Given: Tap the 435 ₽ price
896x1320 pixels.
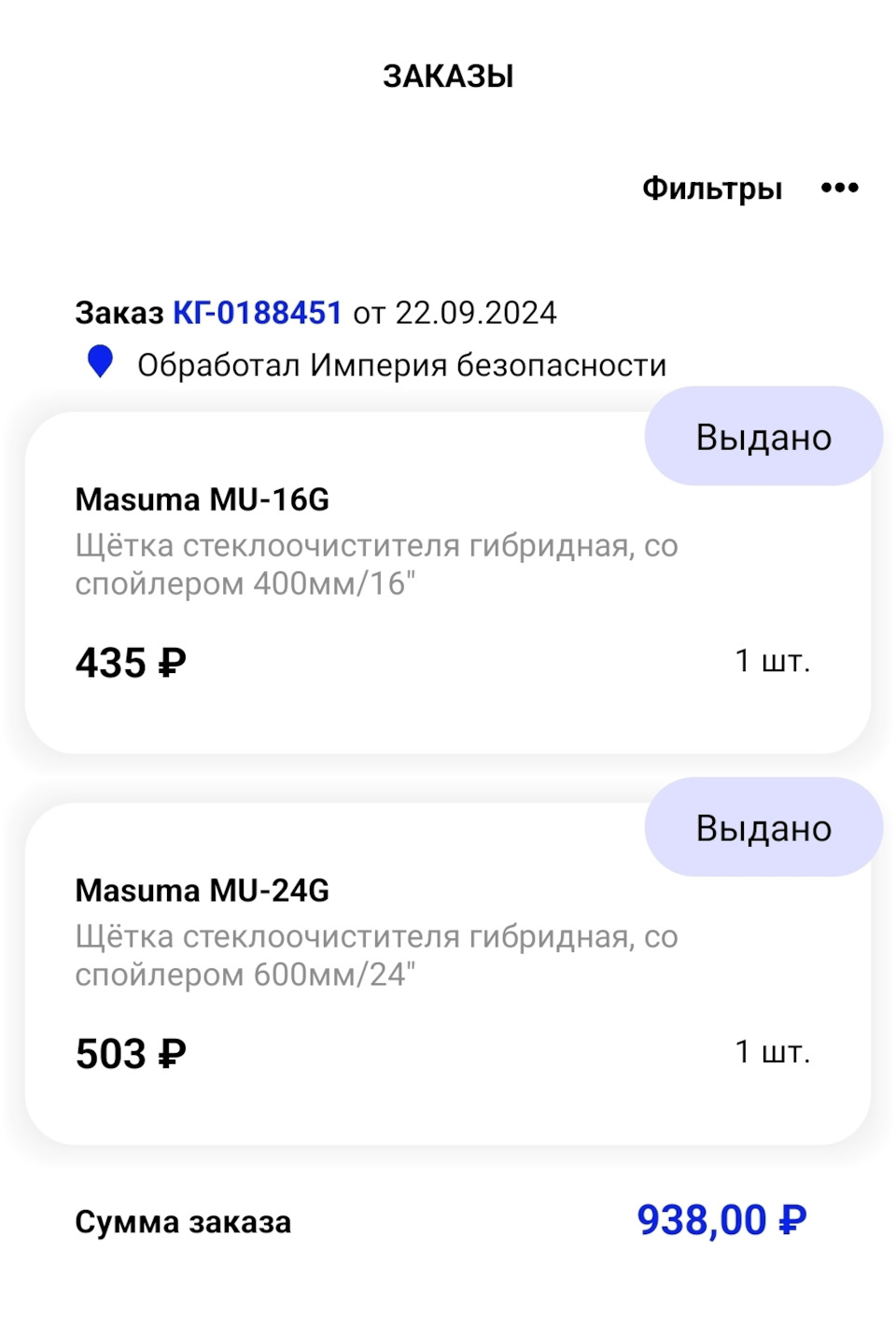Looking at the screenshot, I should [131, 664].
